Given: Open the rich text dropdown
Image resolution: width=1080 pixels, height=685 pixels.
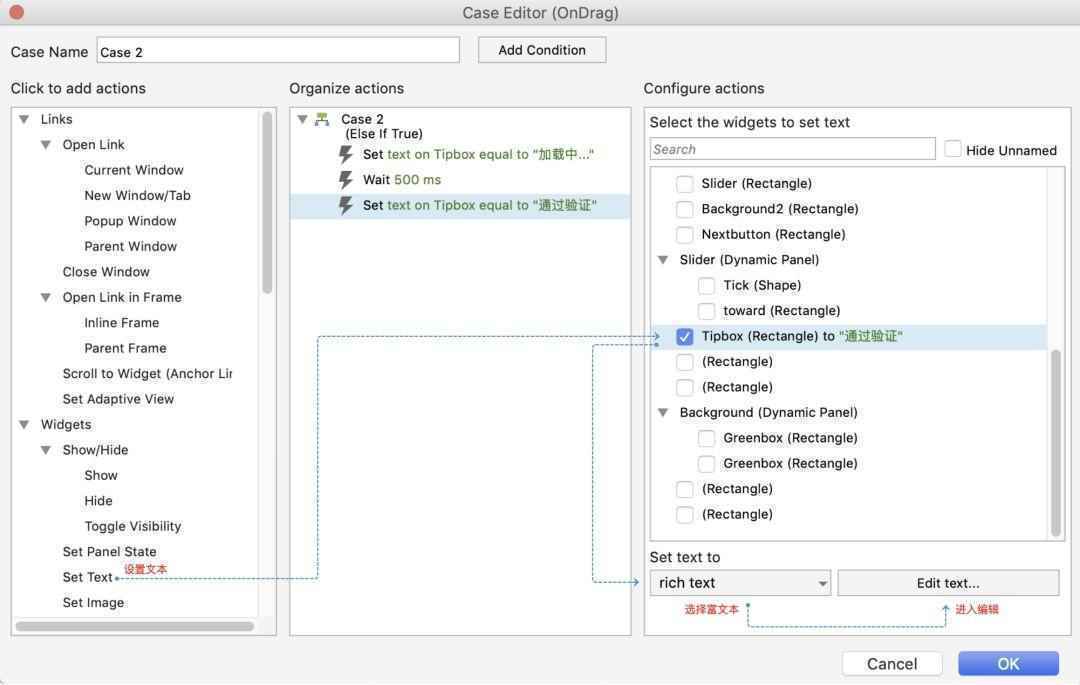Looking at the screenshot, I should [x=740, y=583].
